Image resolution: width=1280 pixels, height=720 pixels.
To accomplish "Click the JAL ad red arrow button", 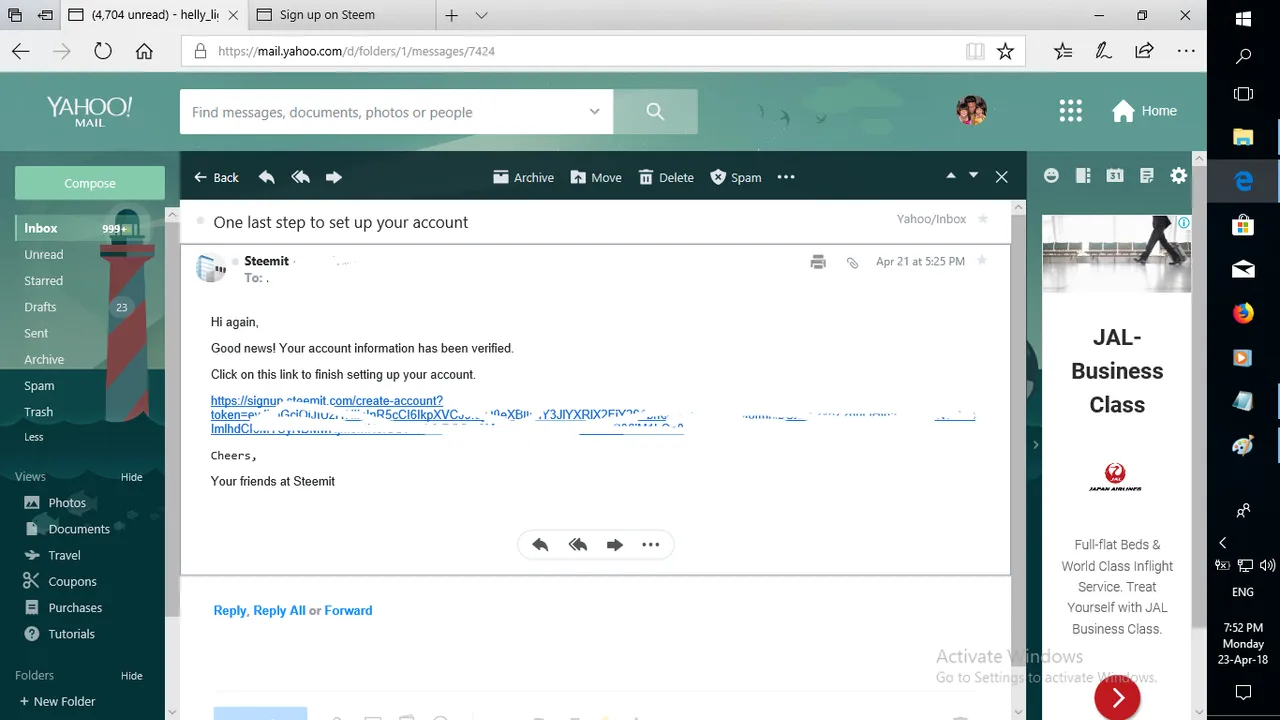I will tap(1117, 697).
